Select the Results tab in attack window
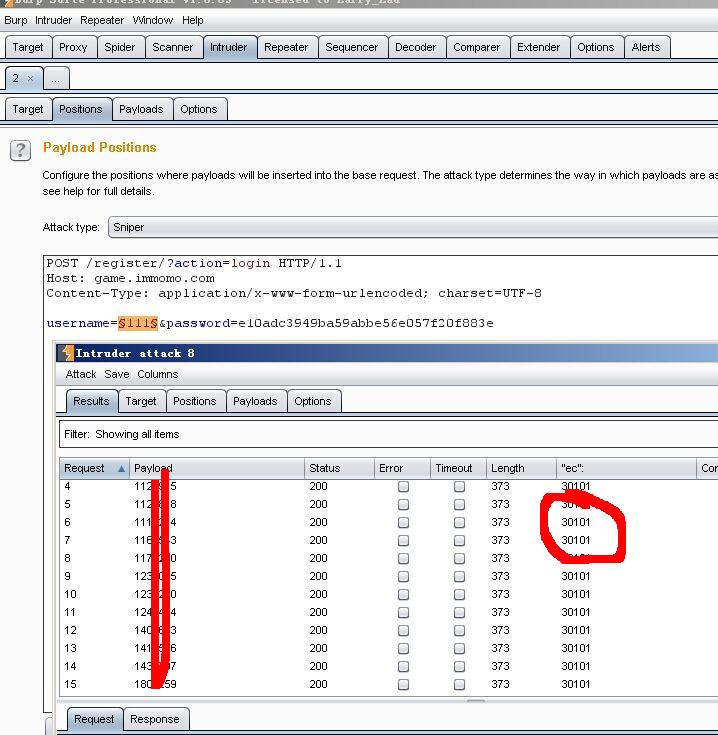This screenshot has height=735, width=718. (92, 401)
